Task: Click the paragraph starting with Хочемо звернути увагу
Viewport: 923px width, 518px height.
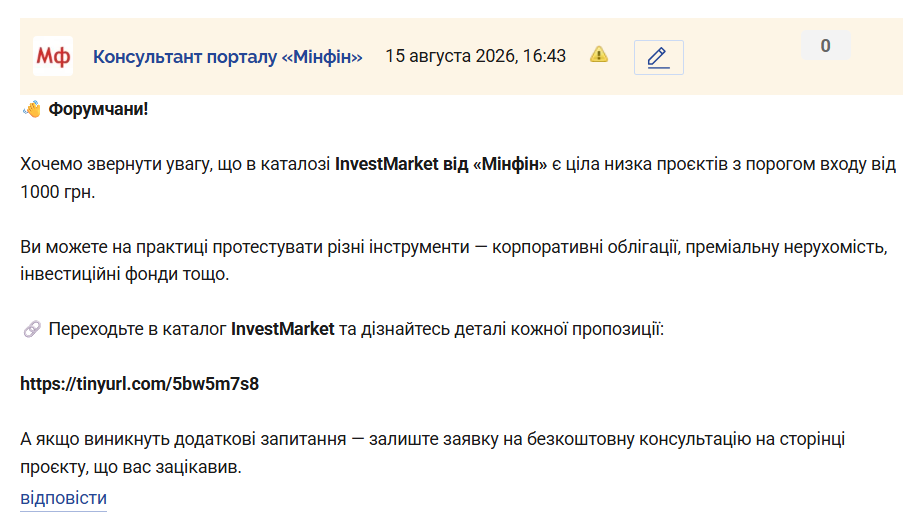Action: 458,178
